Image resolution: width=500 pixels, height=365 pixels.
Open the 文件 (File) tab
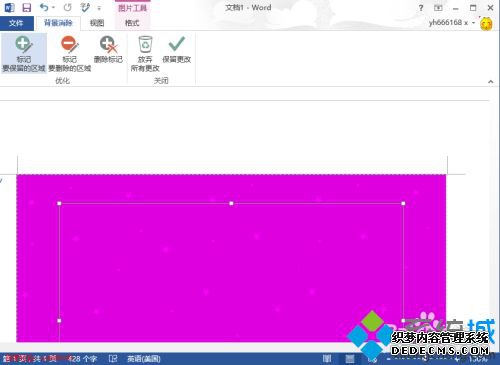16,23
